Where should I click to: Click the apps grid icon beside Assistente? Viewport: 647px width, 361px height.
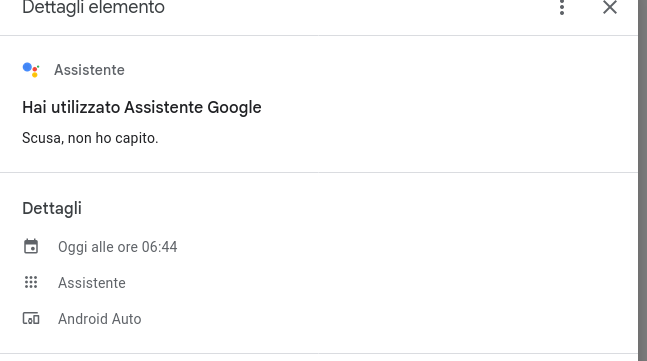pyautogui.click(x=31, y=282)
